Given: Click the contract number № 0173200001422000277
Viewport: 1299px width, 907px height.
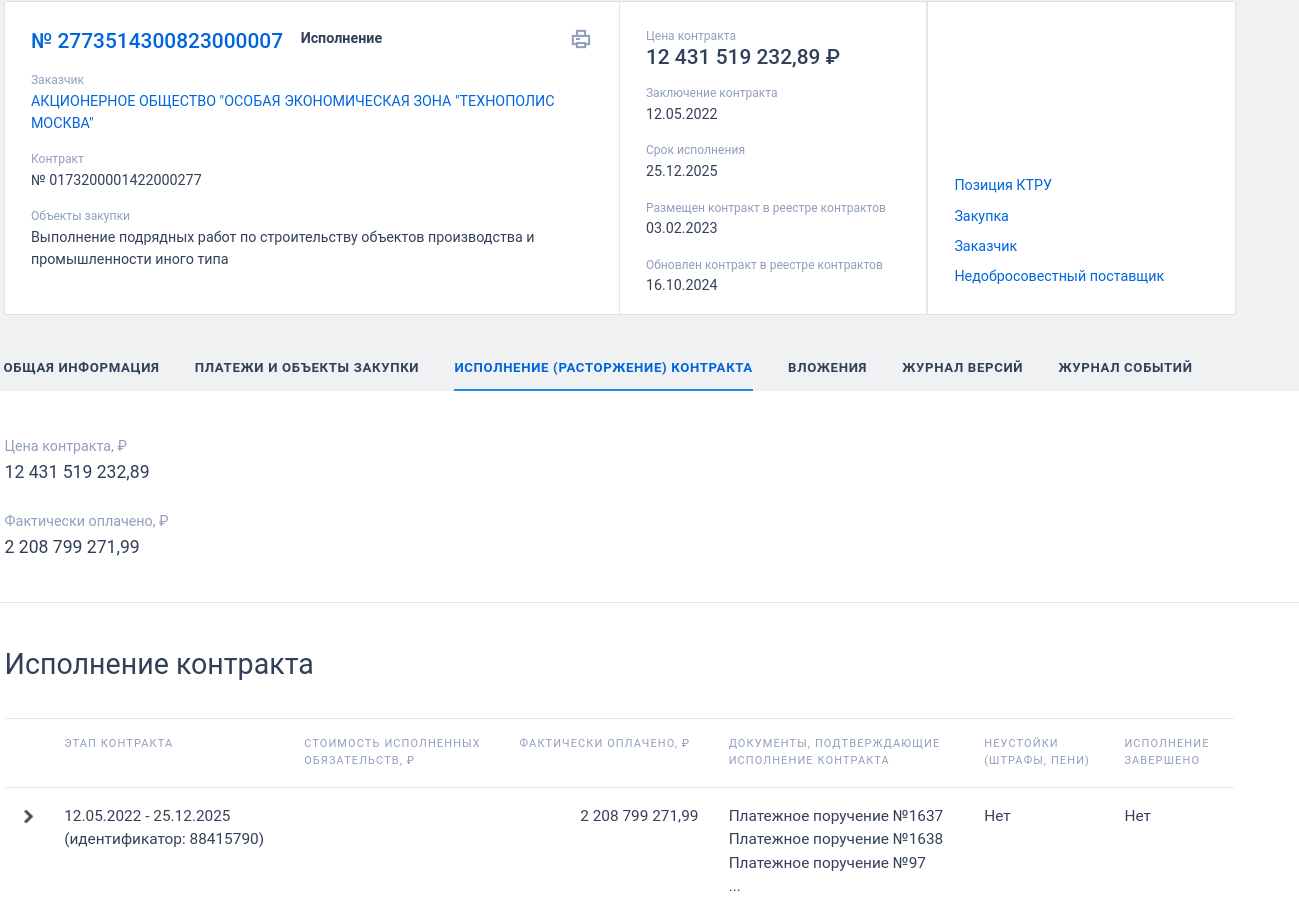Looking at the screenshot, I should 116,180.
